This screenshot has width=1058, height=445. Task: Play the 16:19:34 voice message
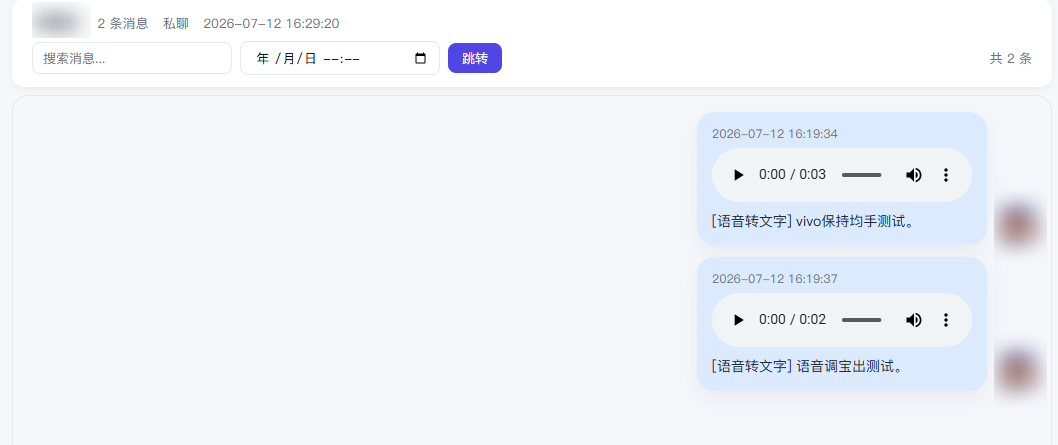tap(738, 175)
